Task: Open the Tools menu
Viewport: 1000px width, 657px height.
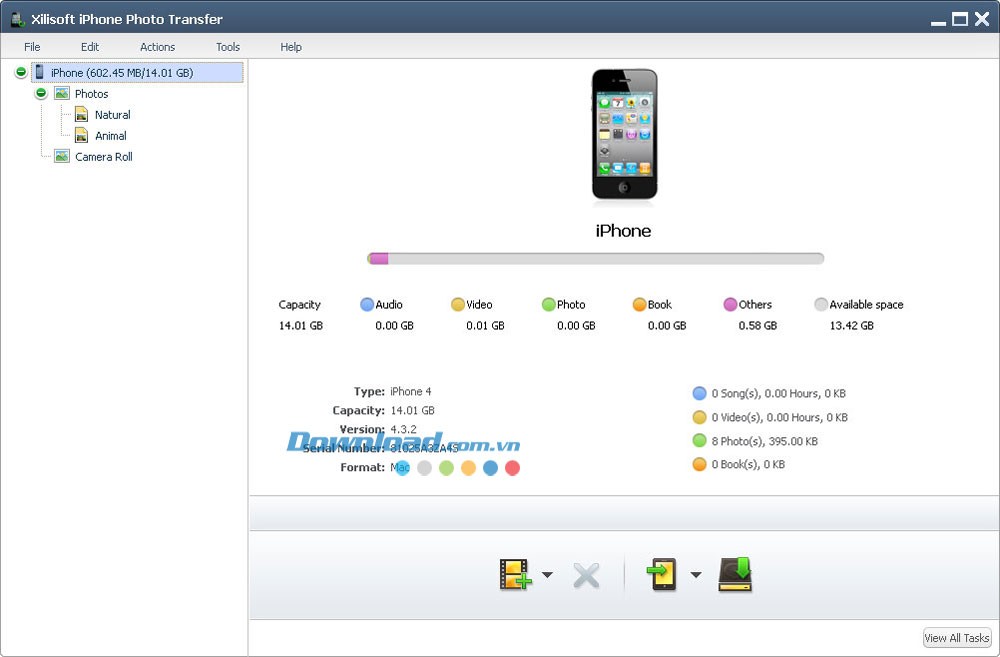Action: coord(228,47)
